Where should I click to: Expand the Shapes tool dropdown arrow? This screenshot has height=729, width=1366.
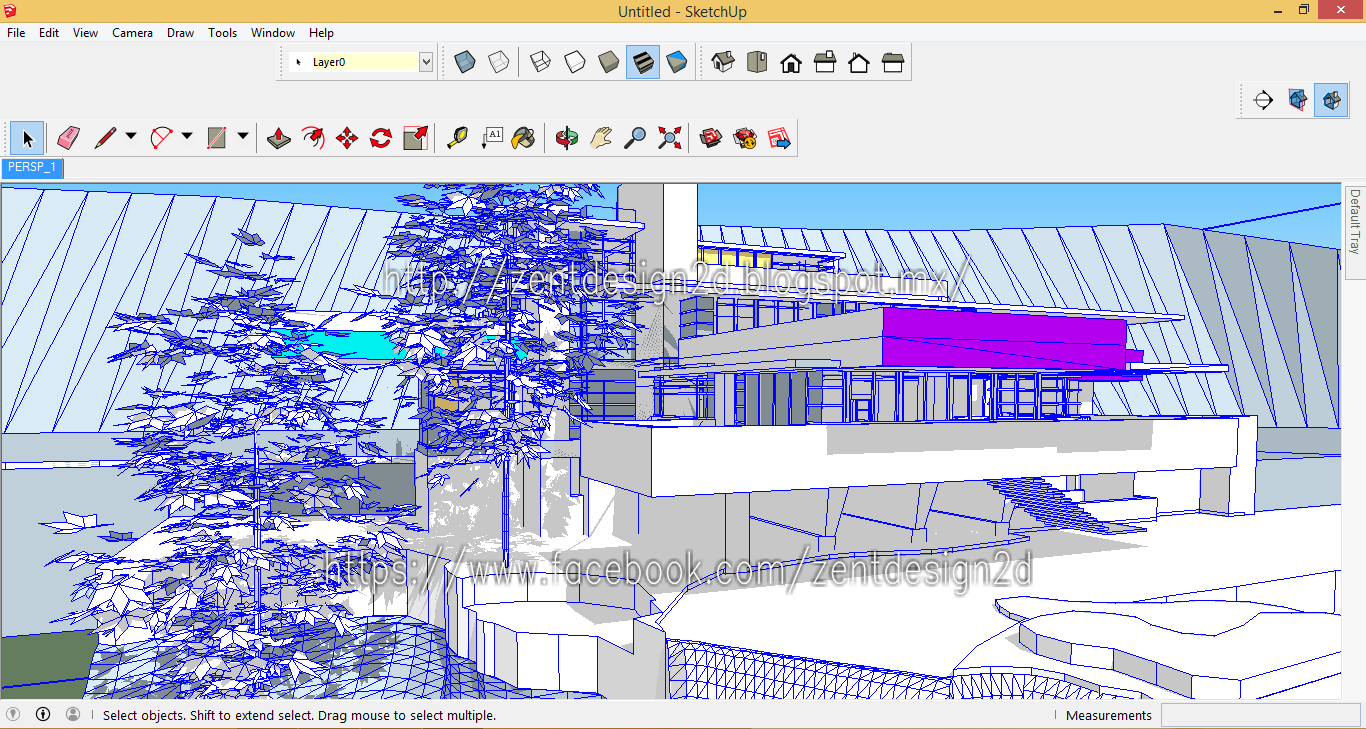tap(243, 138)
